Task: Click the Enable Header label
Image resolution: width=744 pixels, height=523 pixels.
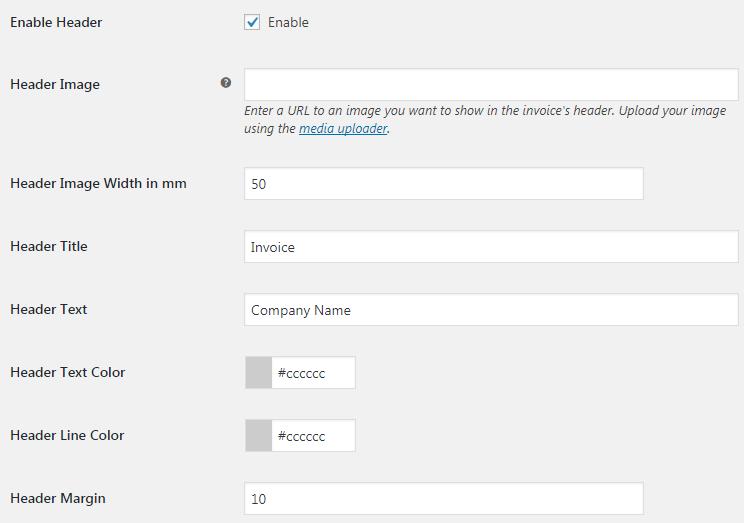Action: 56,22
